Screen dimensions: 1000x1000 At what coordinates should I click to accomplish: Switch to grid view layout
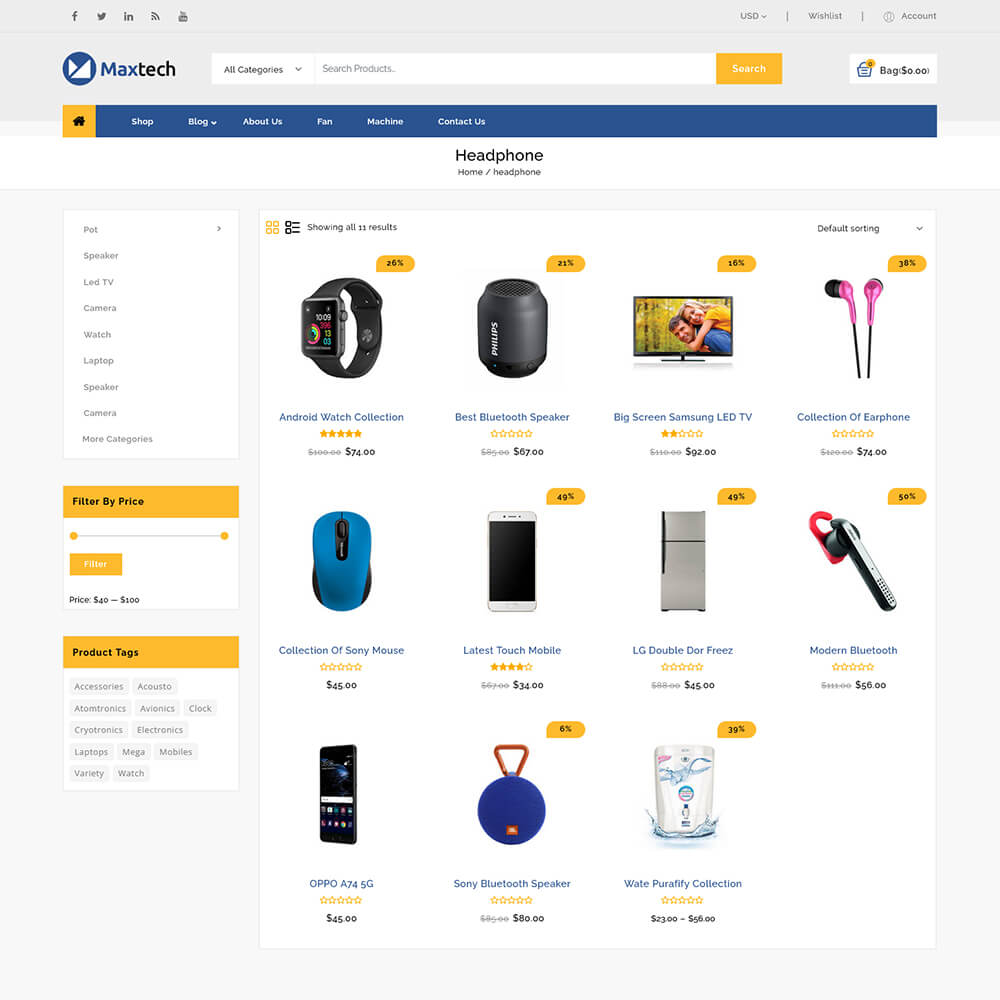pyautogui.click(x=272, y=228)
